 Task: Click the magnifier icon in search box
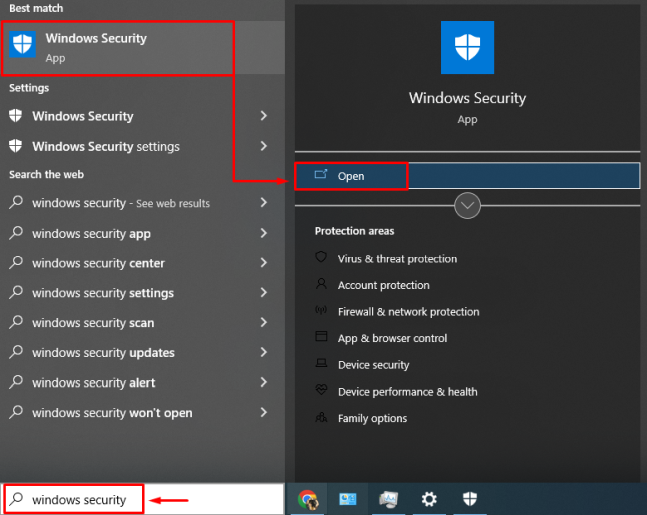(x=16, y=498)
